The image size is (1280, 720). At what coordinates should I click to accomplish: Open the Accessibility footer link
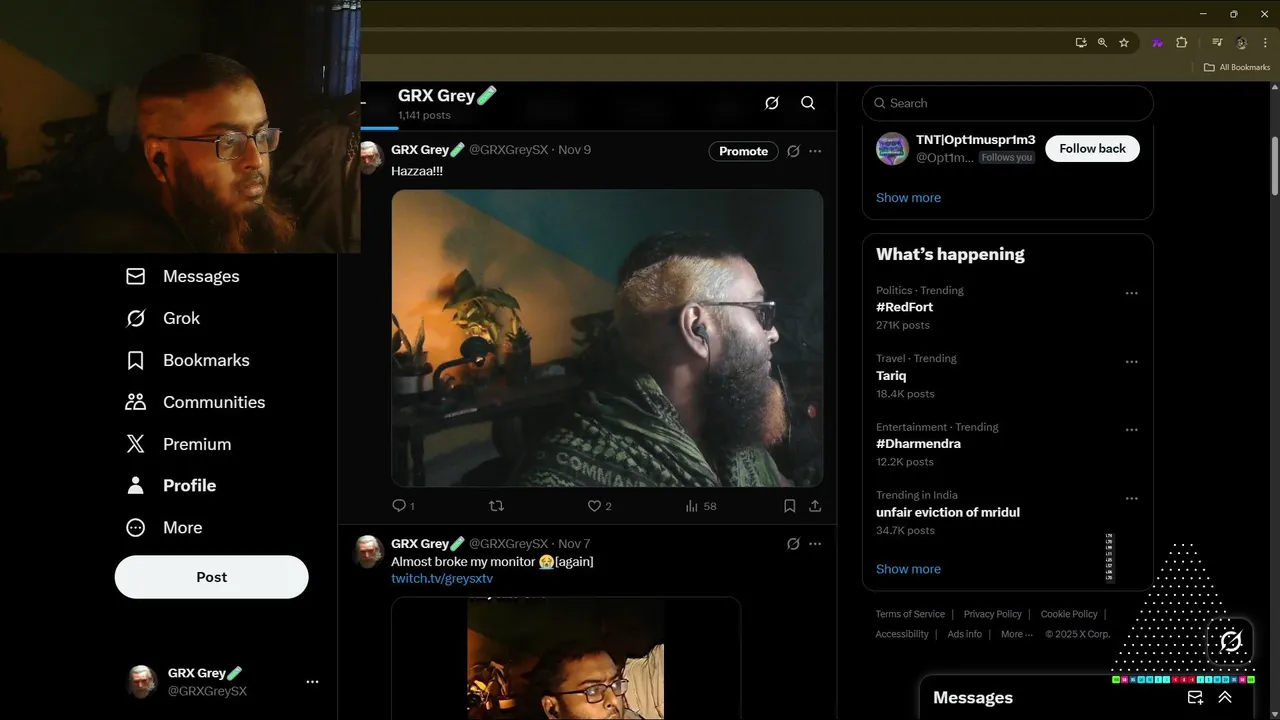click(x=902, y=634)
